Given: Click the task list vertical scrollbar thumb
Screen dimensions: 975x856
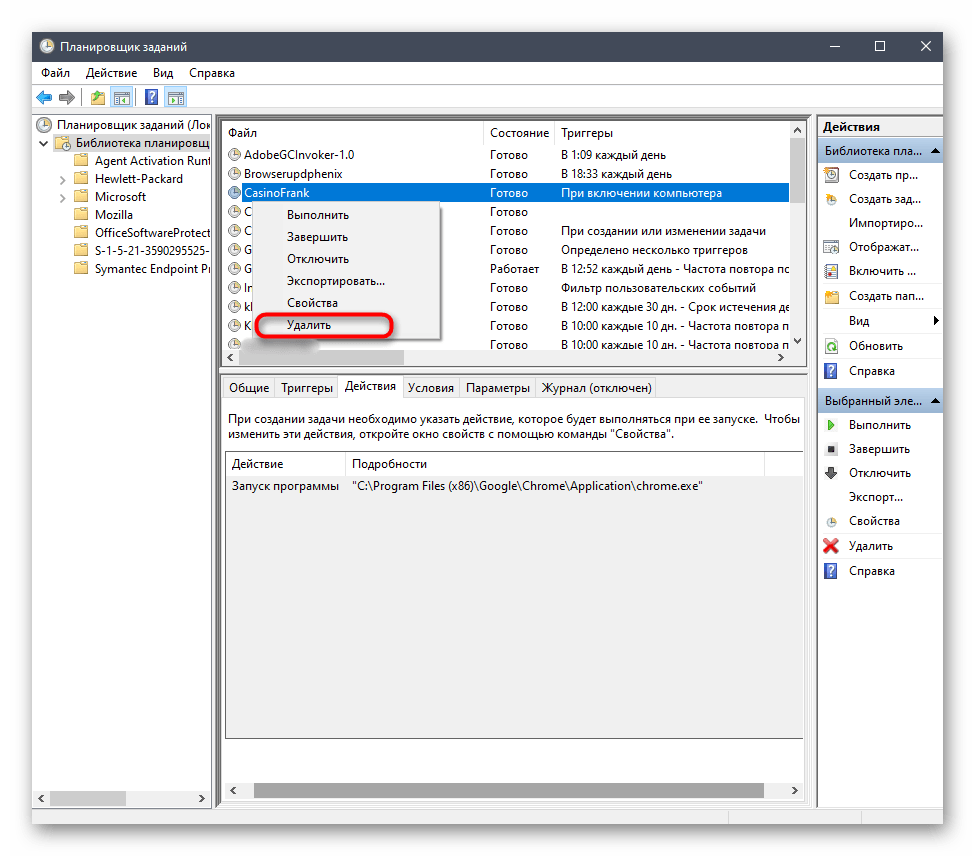Looking at the screenshot, I should point(797,170).
